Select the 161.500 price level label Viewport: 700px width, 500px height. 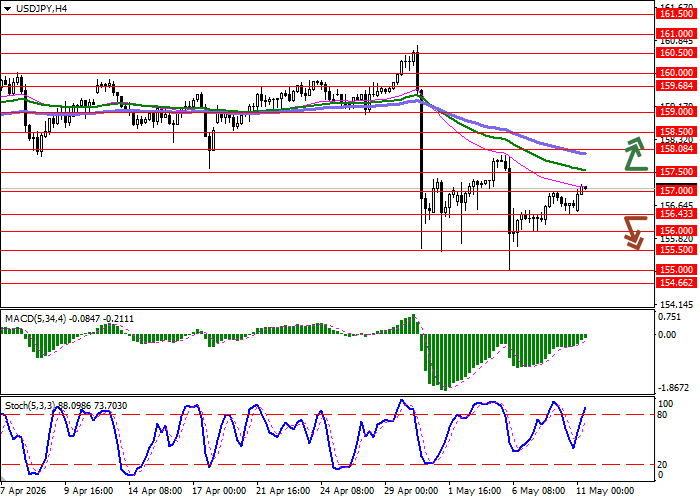pyautogui.click(x=676, y=14)
